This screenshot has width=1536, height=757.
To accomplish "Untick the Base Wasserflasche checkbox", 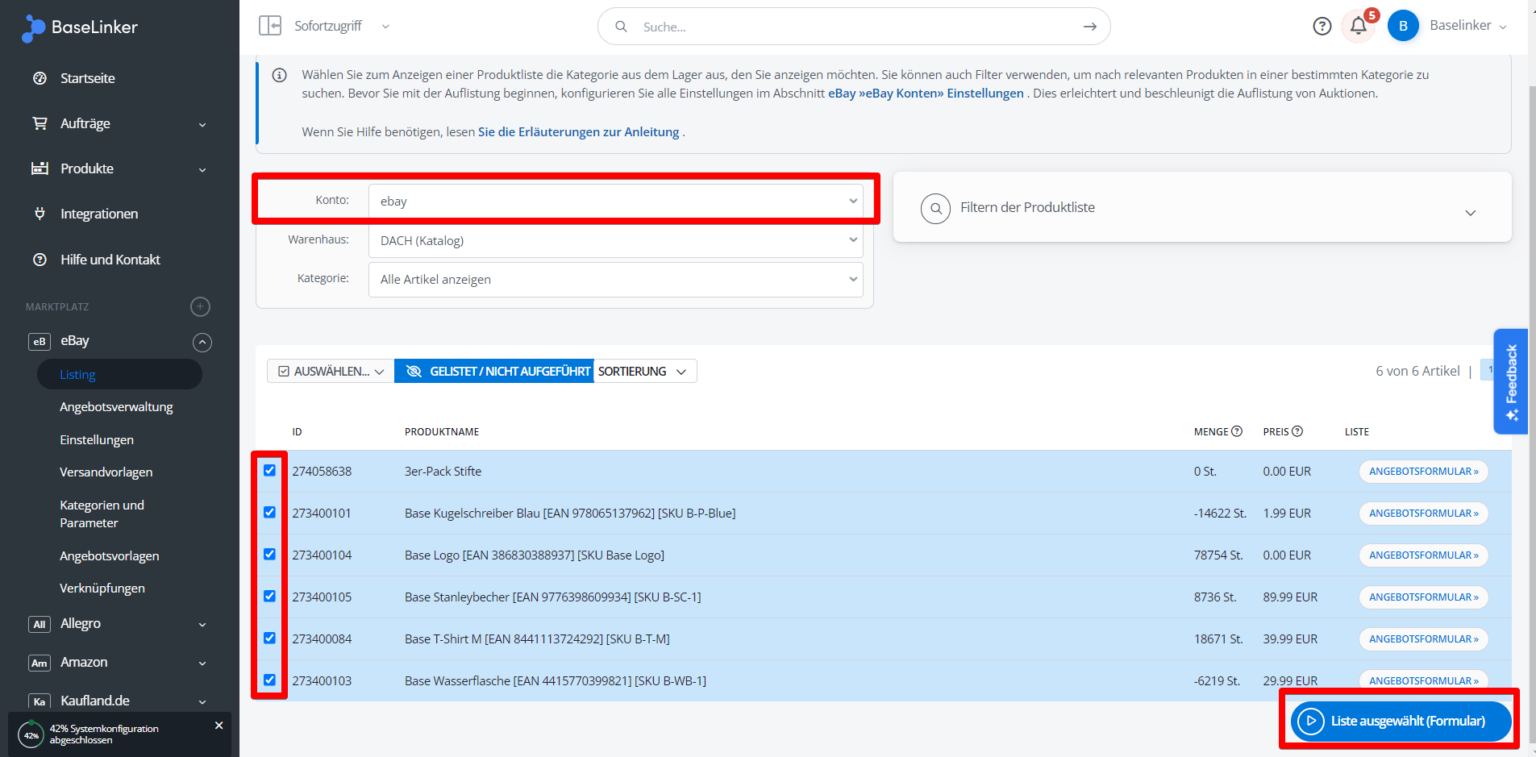I will pyautogui.click(x=269, y=680).
